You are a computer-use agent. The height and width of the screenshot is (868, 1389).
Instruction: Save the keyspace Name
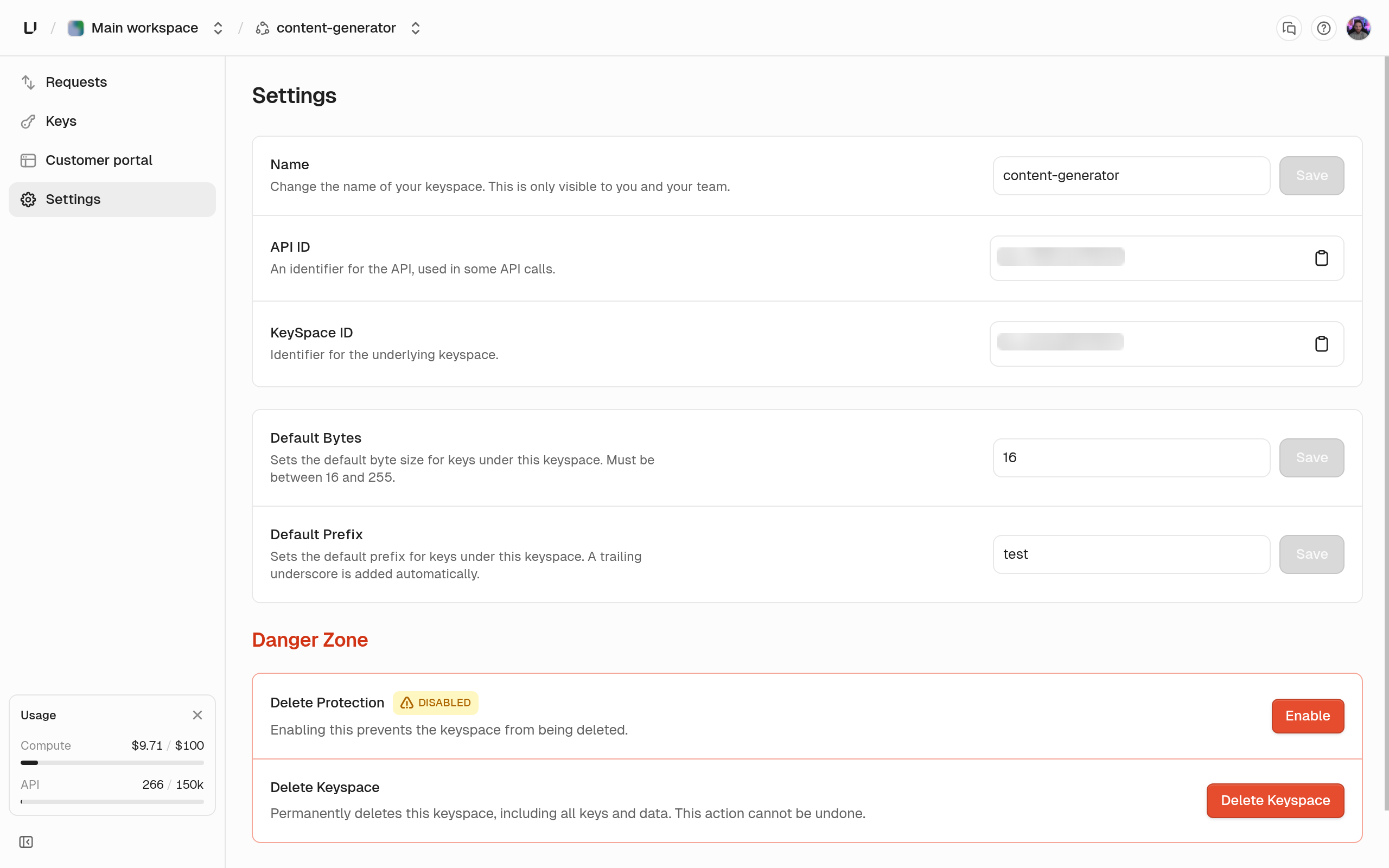click(x=1311, y=176)
